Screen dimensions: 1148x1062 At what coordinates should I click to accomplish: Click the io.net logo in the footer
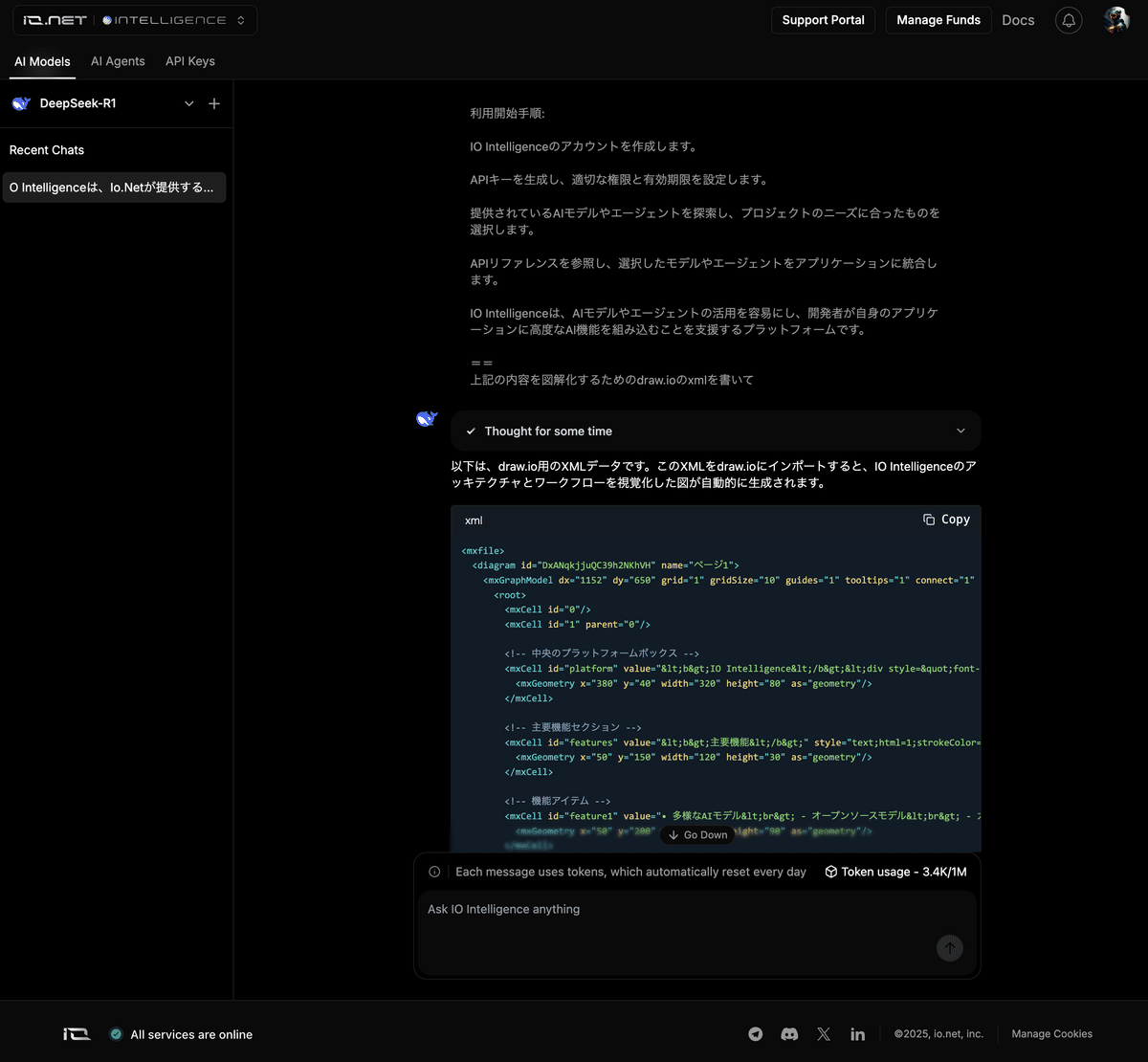(x=77, y=1034)
